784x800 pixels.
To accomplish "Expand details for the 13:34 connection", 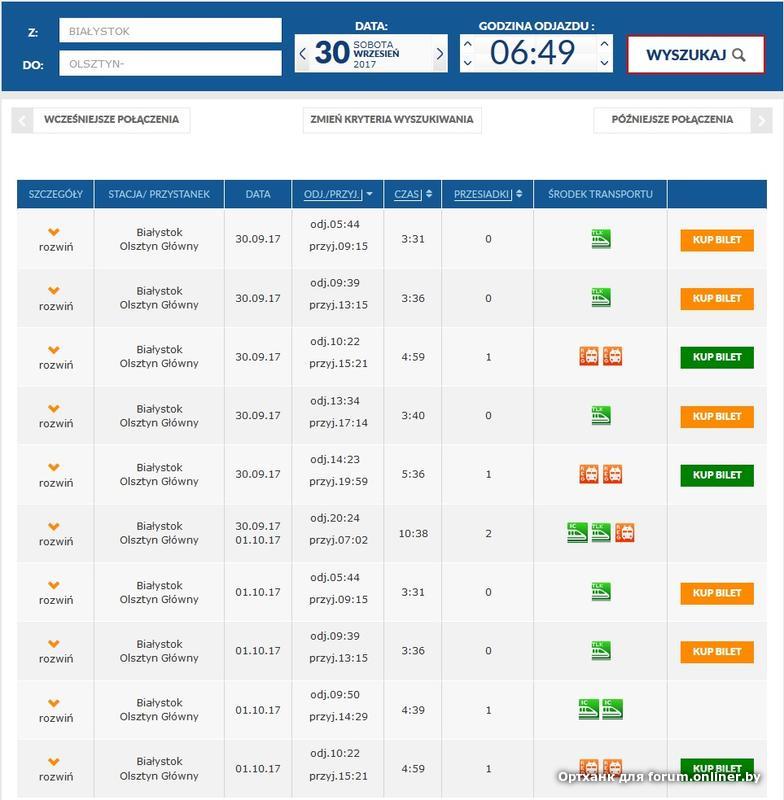I will click(x=55, y=416).
